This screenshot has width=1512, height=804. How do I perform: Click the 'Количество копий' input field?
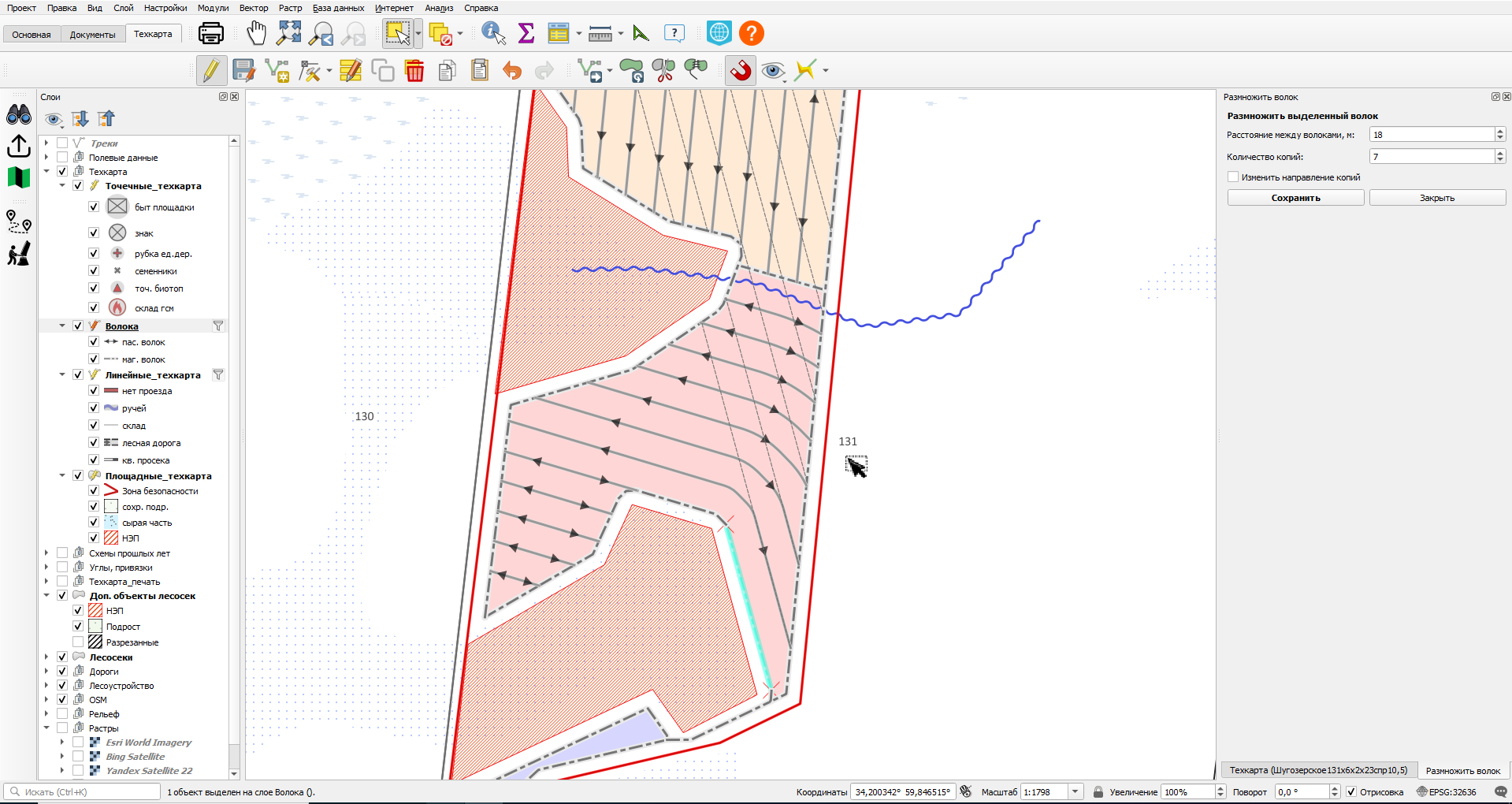(1432, 157)
